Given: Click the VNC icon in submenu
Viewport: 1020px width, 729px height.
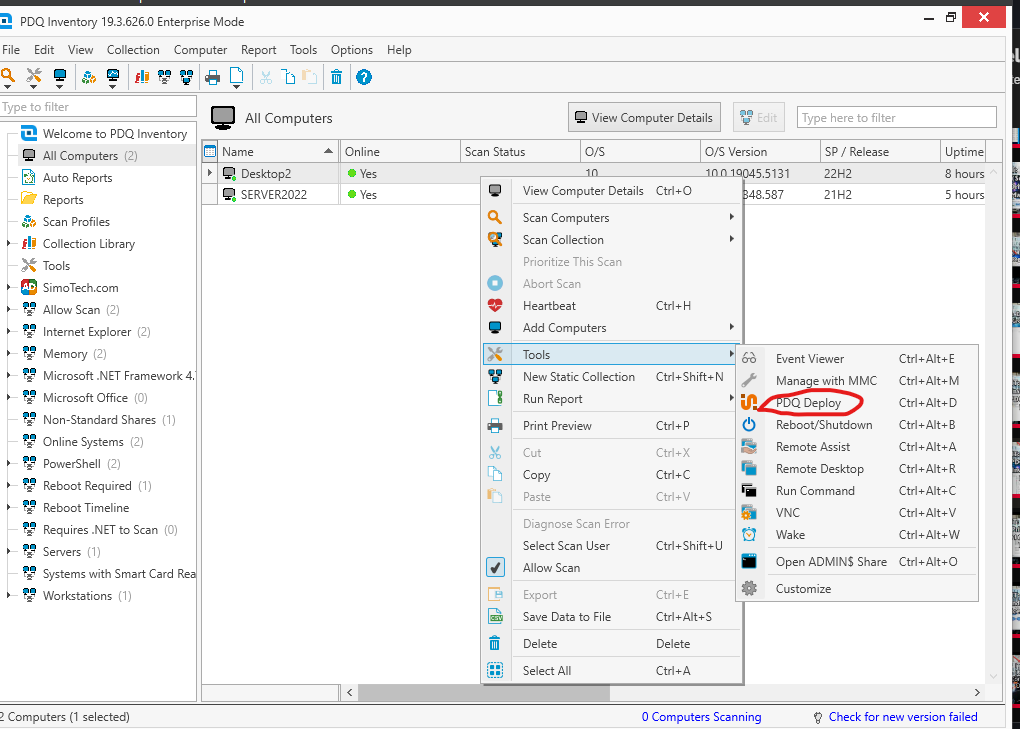Looking at the screenshot, I should tap(749, 512).
